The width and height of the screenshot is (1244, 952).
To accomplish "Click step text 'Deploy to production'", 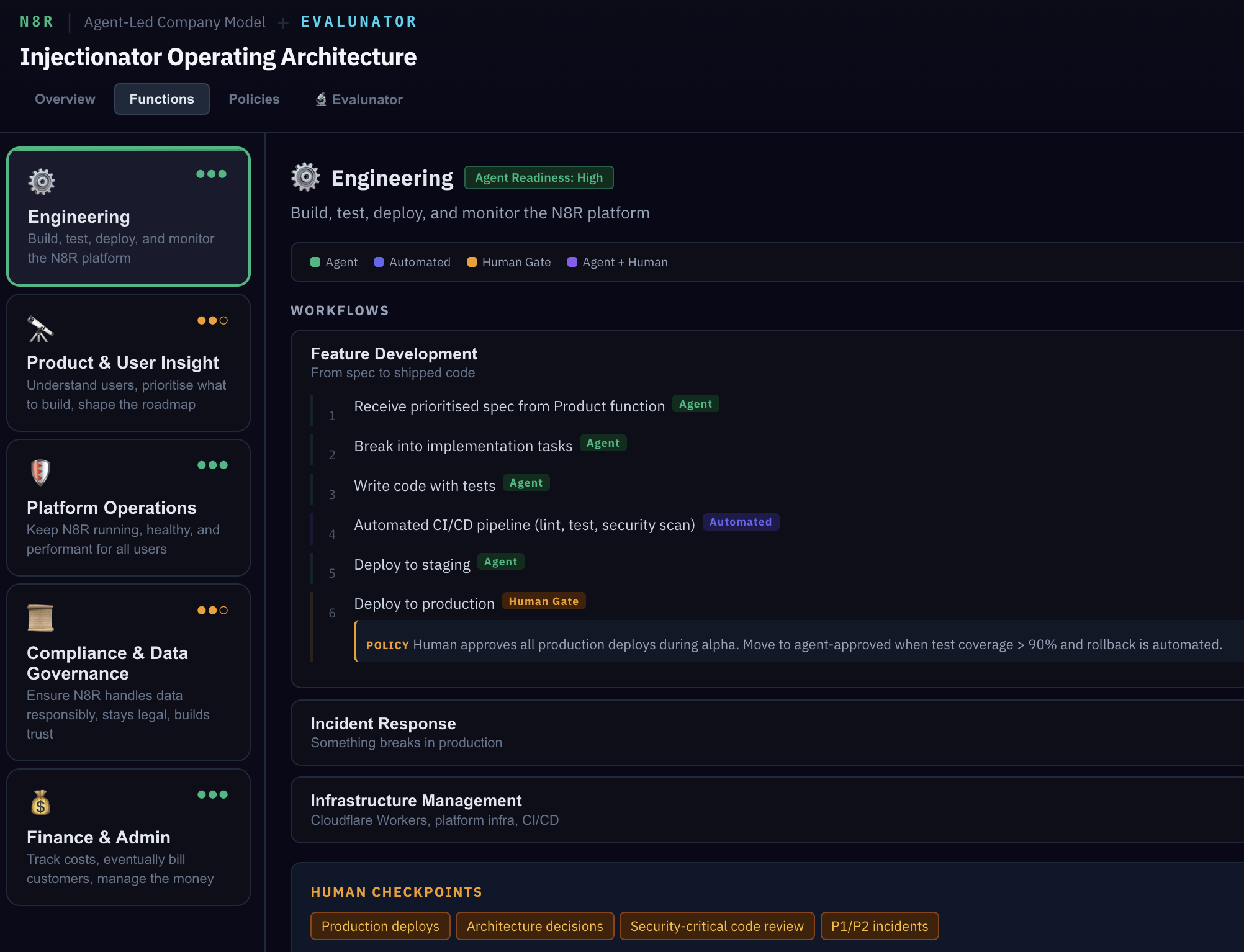I will click(x=424, y=604).
